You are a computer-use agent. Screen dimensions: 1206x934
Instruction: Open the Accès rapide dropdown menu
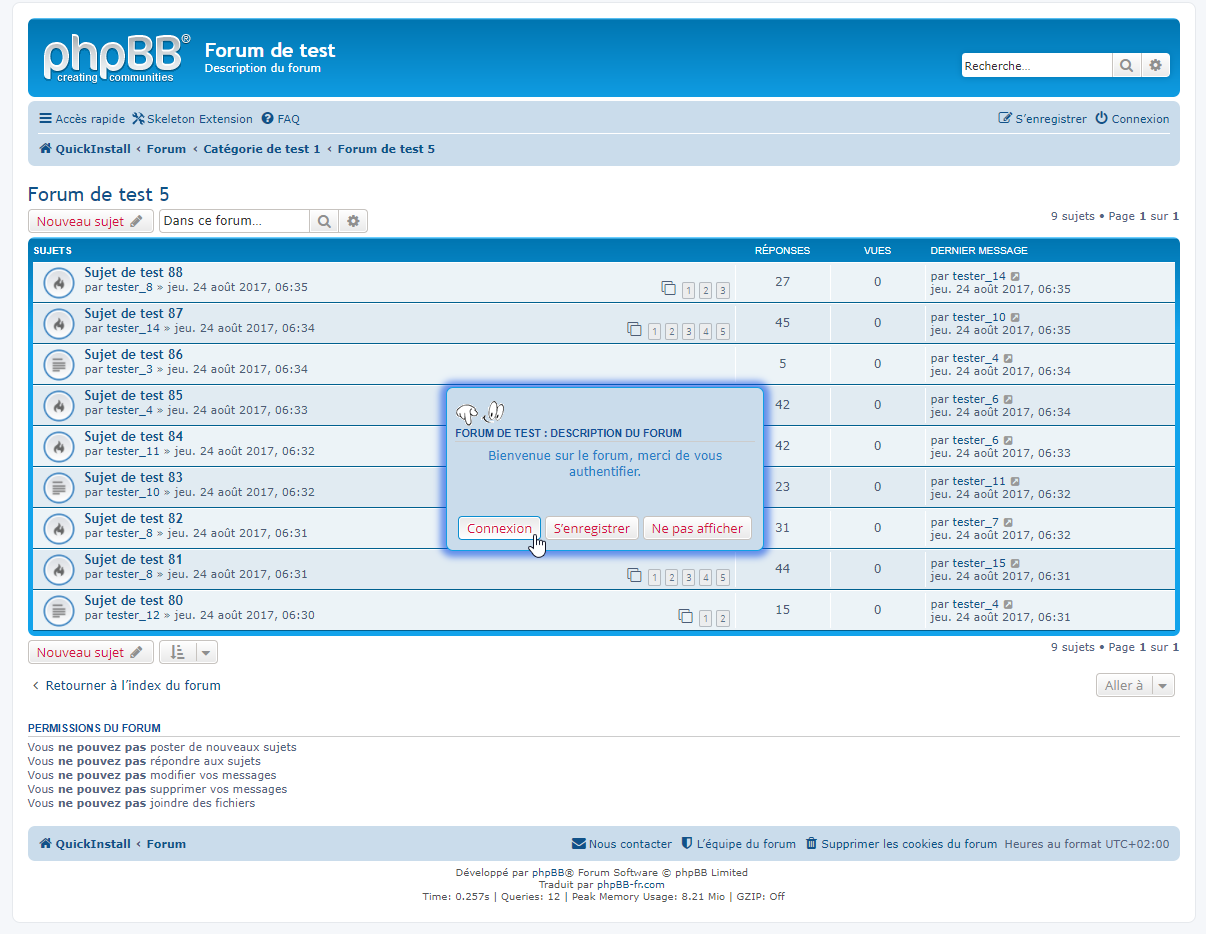[82, 119]
